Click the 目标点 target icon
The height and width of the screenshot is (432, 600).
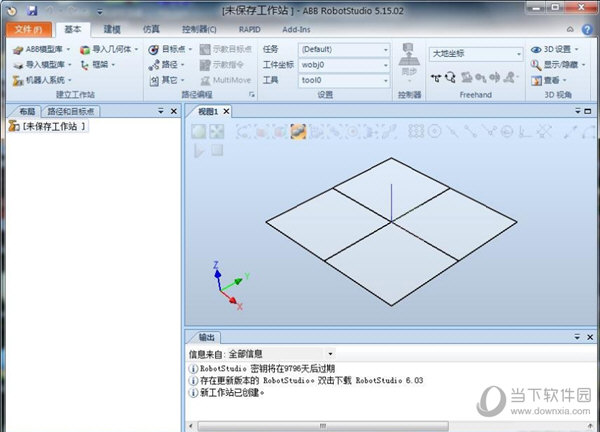point(153,50)
